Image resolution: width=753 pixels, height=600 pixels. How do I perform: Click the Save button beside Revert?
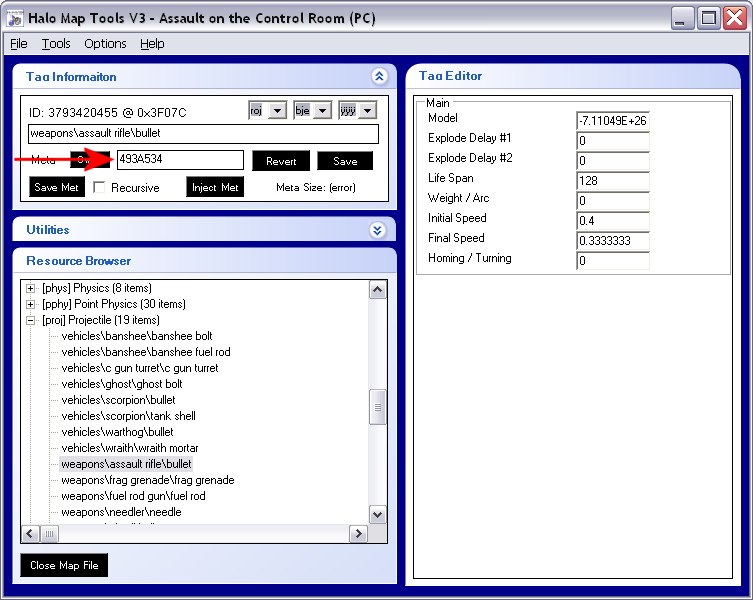345,161
